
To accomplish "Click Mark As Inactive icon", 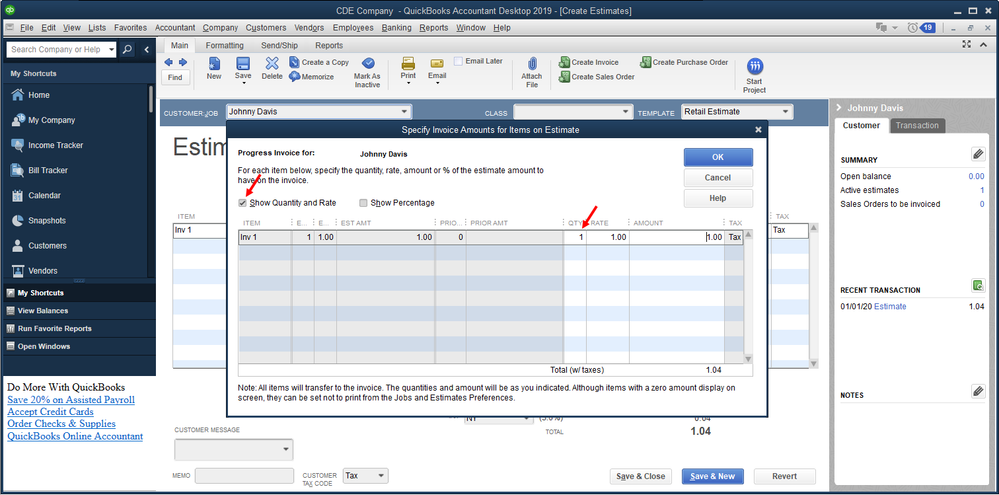I will click(368, 63).
